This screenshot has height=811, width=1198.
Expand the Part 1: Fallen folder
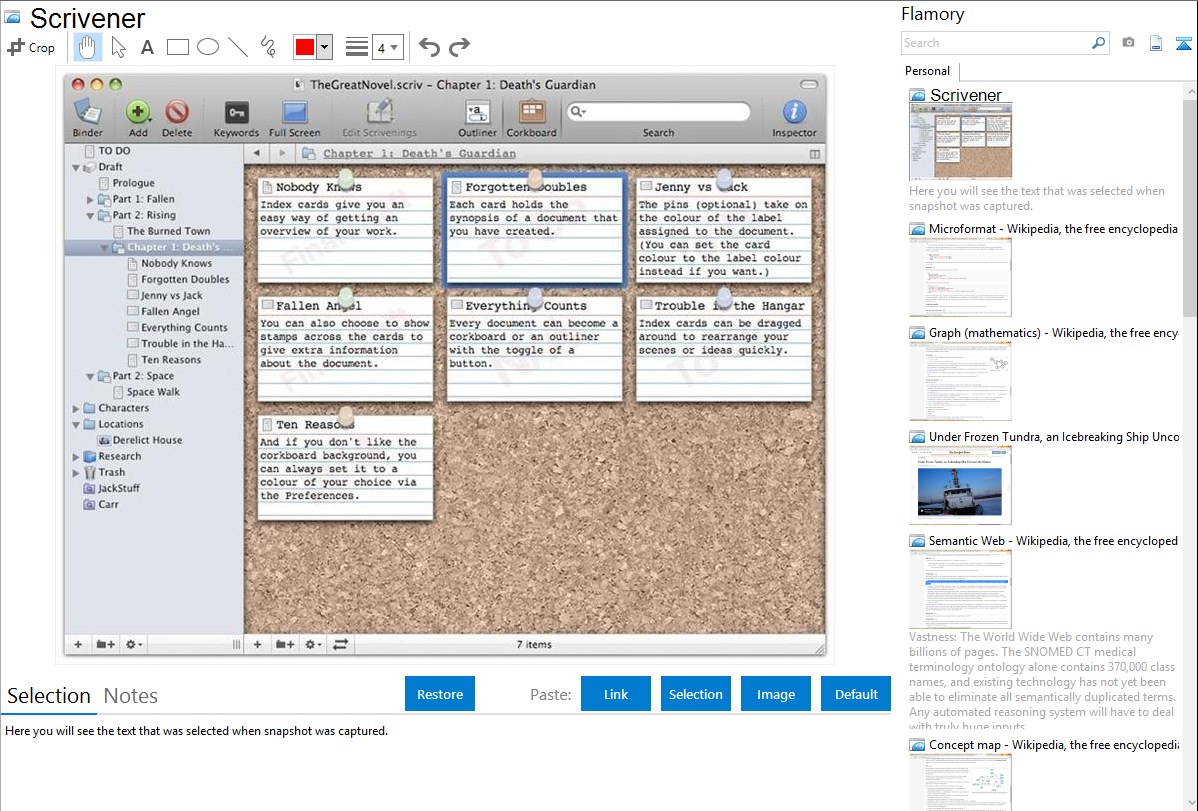[x=90, y=200]
